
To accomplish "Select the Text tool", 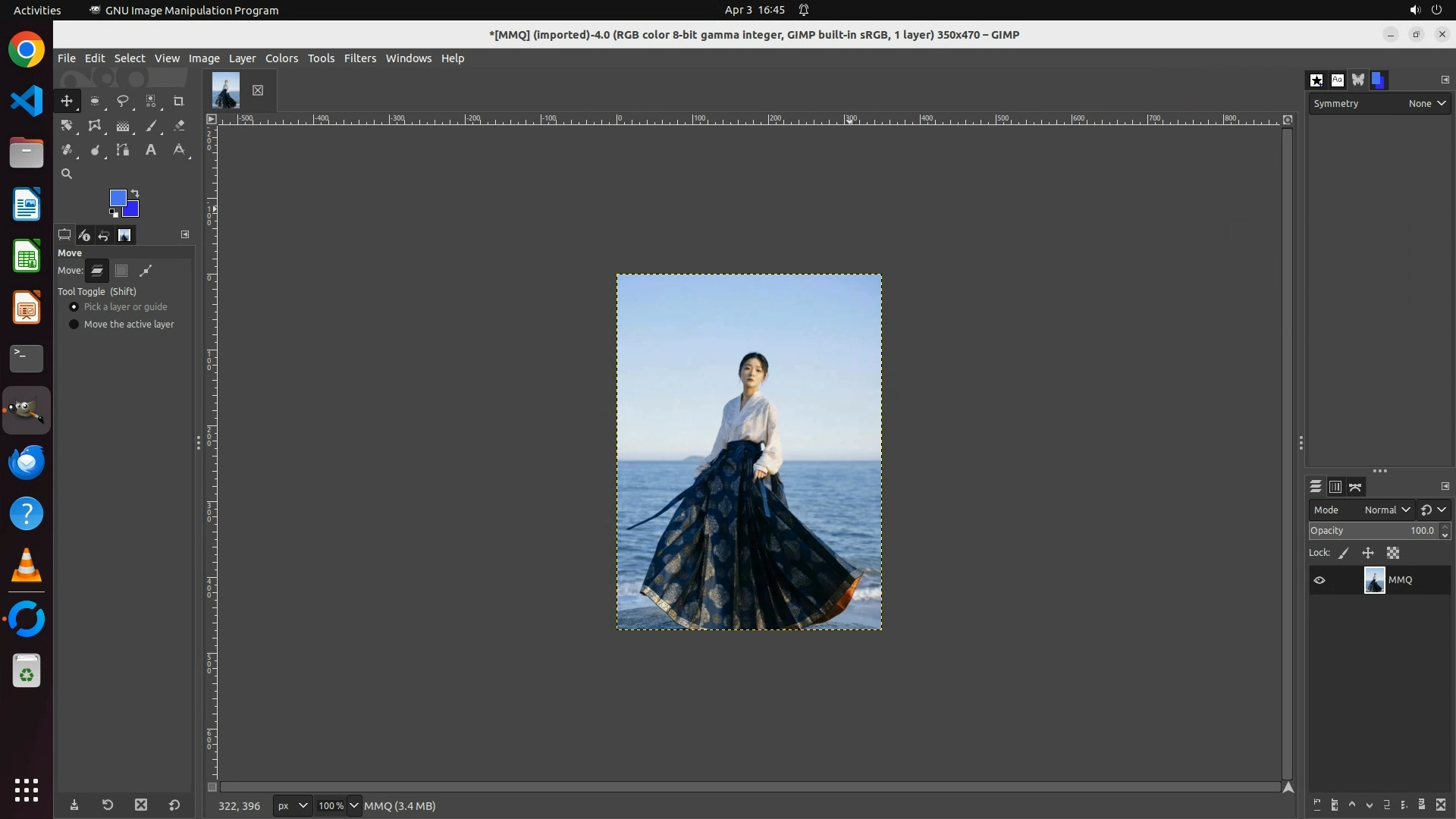I will tap(151, 150).
